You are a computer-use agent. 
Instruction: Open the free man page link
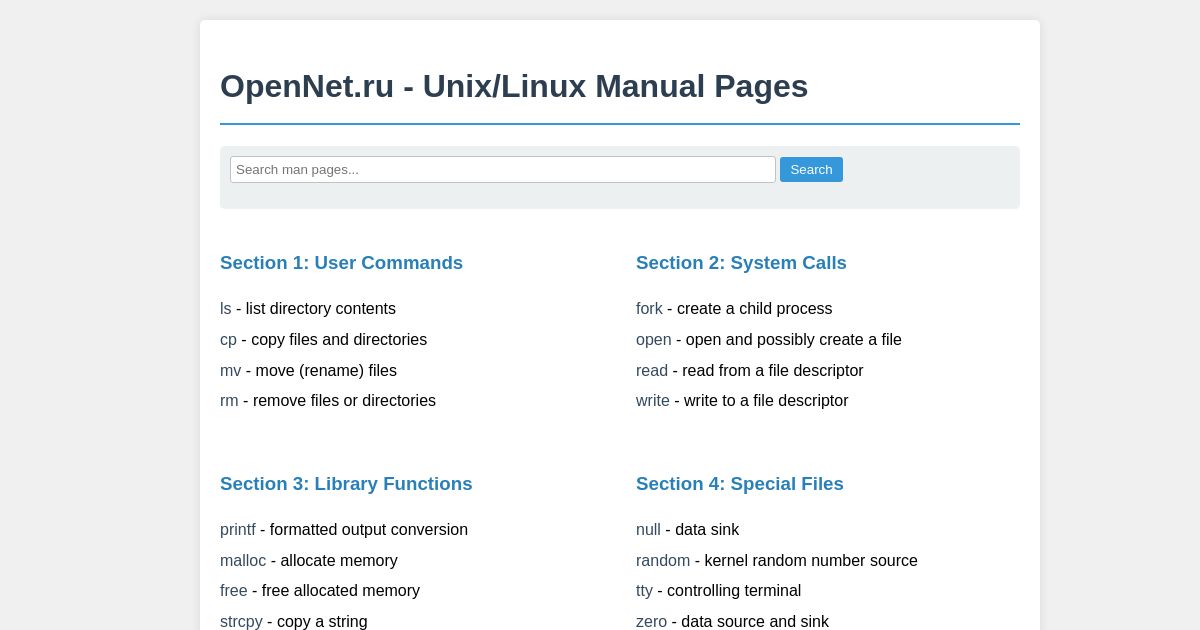233,591
